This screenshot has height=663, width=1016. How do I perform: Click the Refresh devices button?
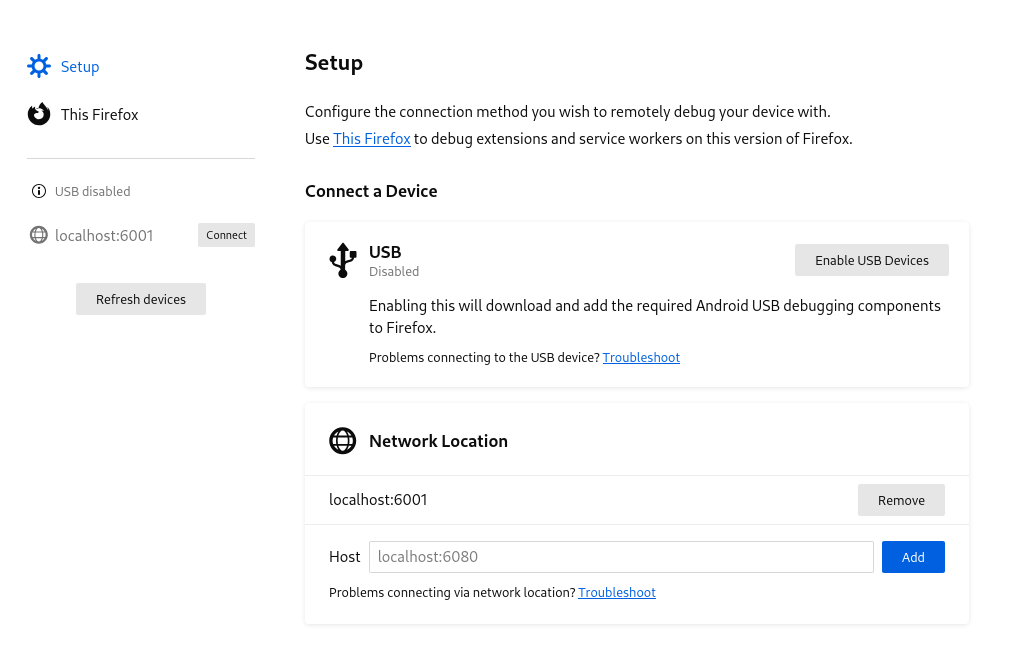pos(141,299)
